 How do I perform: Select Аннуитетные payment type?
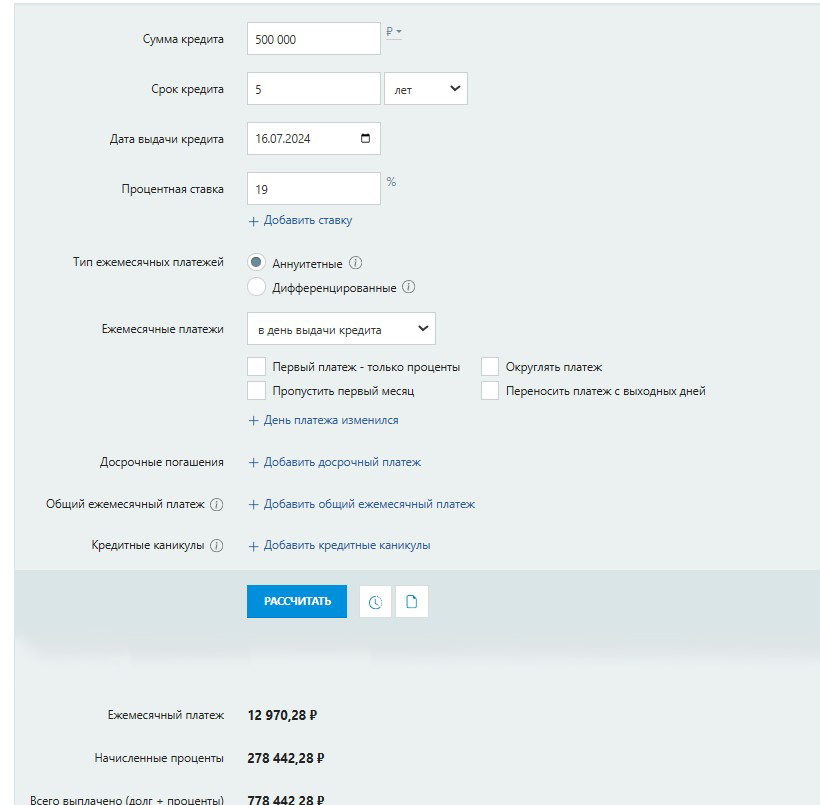point(256,262)
